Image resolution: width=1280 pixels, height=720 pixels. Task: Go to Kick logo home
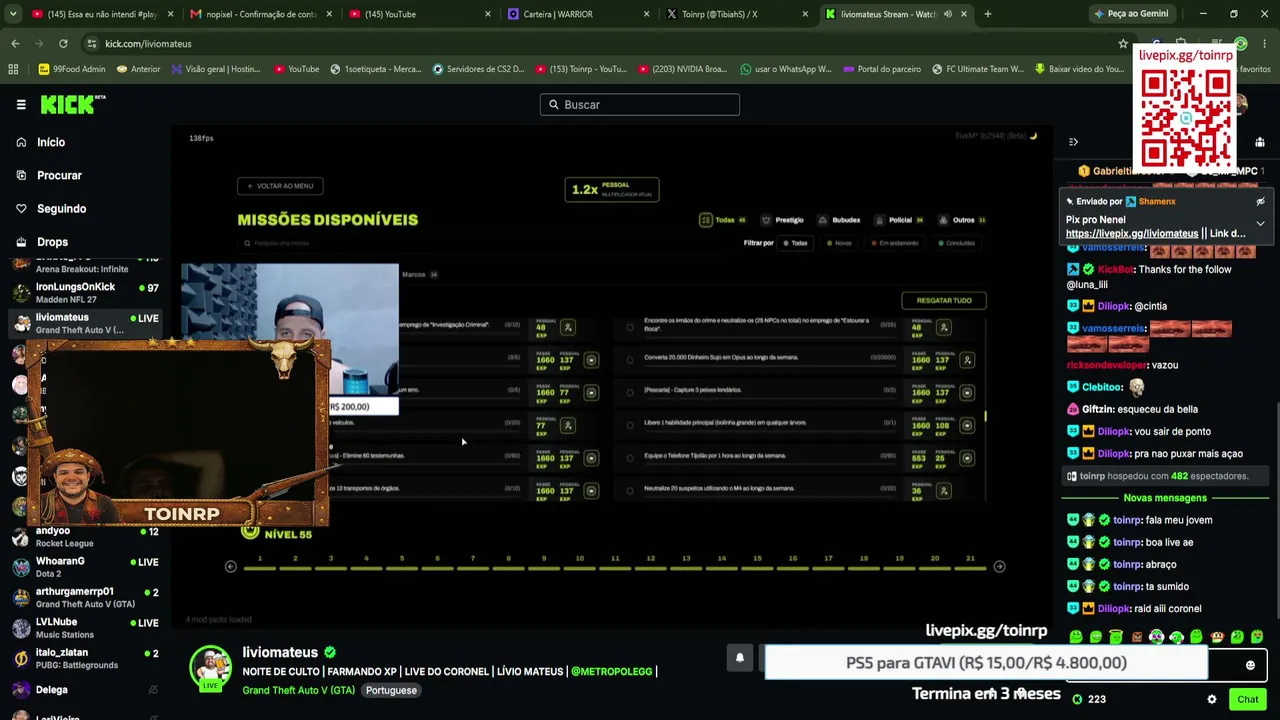coord(72,104)
